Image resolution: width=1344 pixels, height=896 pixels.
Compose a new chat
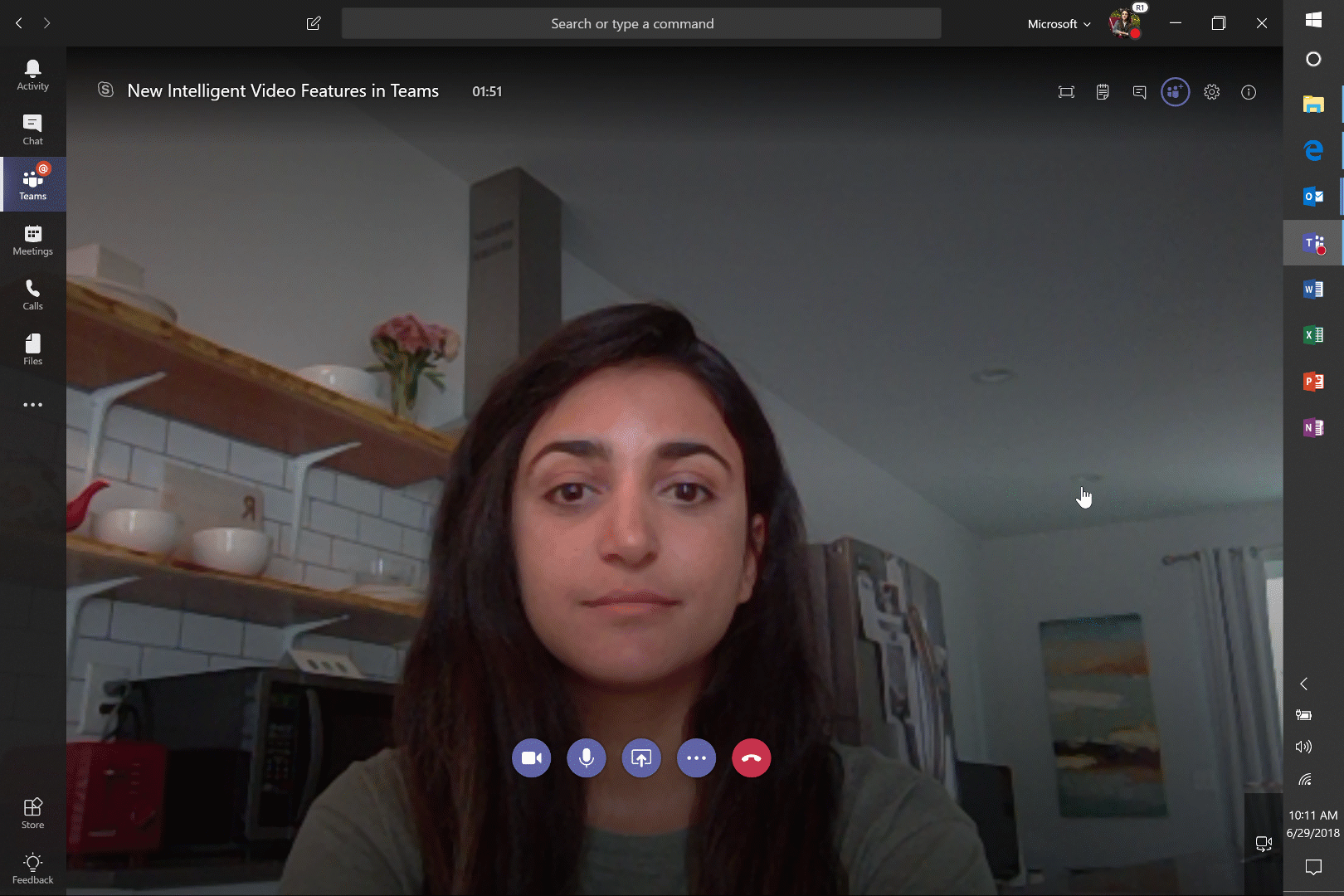314,24
